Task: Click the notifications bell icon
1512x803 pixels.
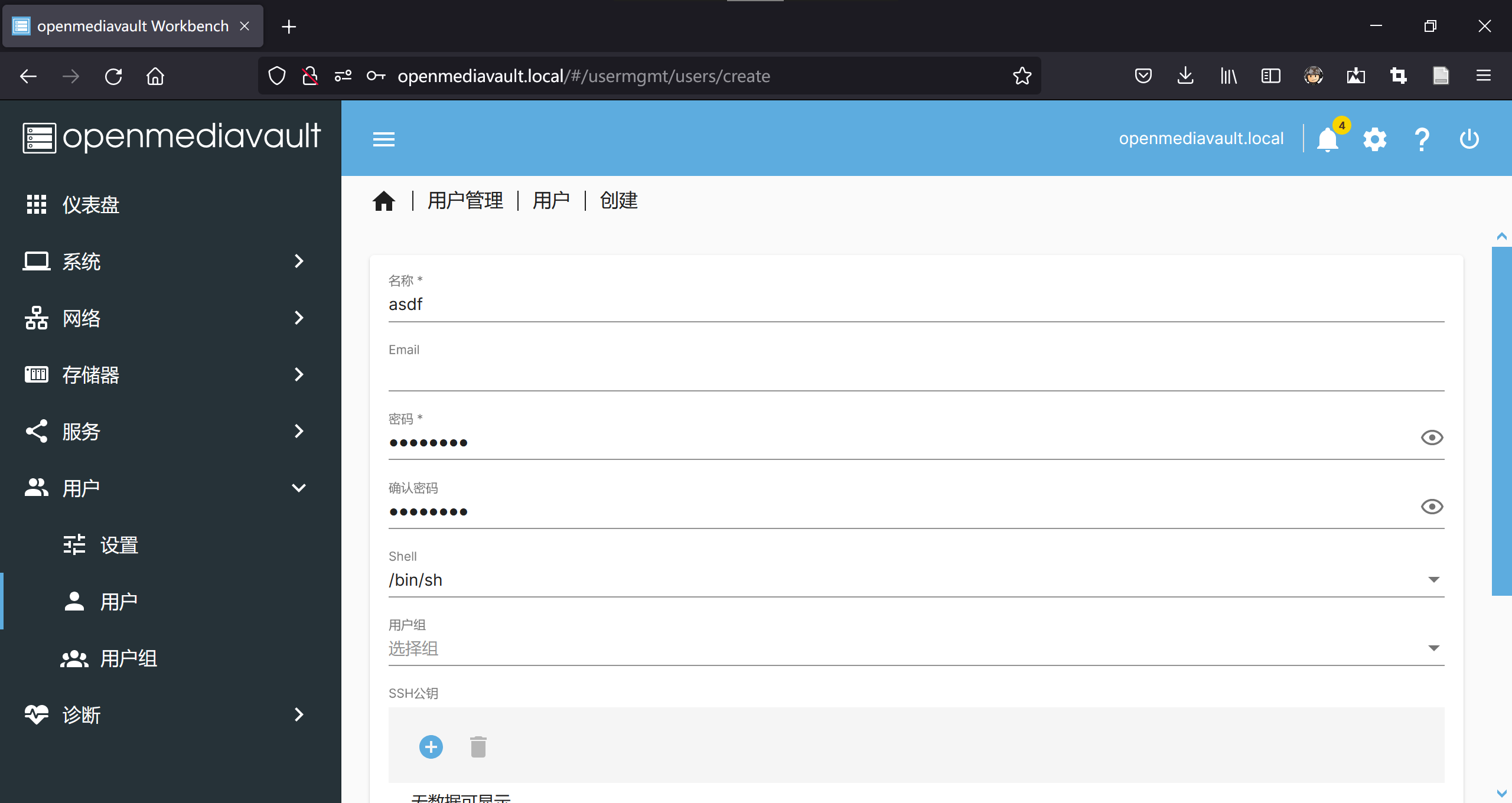Action: tap(1328, 139)
